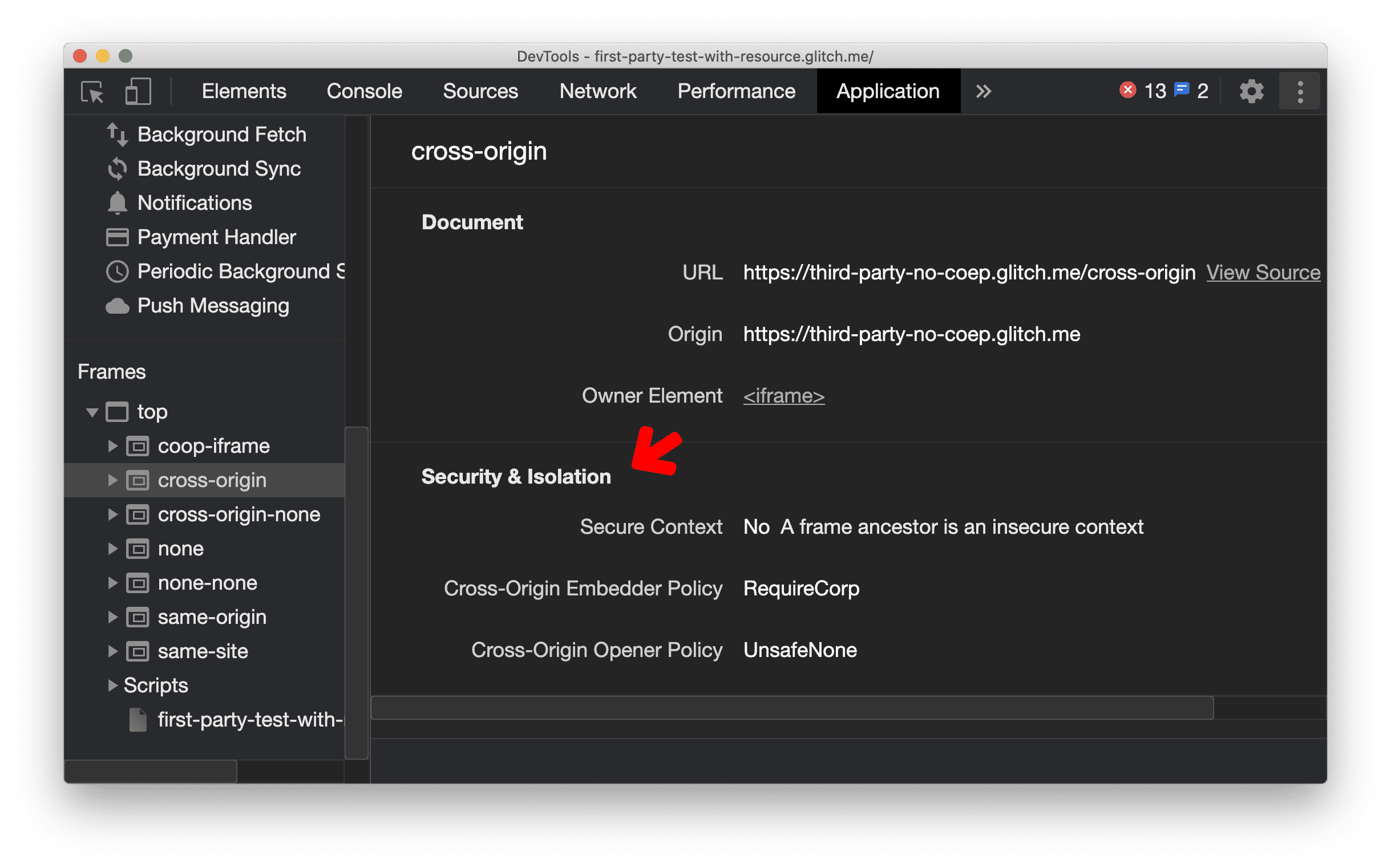Click the Application panel tab
Image resolution: width=1391 pixels, height=868 pixels.
click(x=885, y=91)
